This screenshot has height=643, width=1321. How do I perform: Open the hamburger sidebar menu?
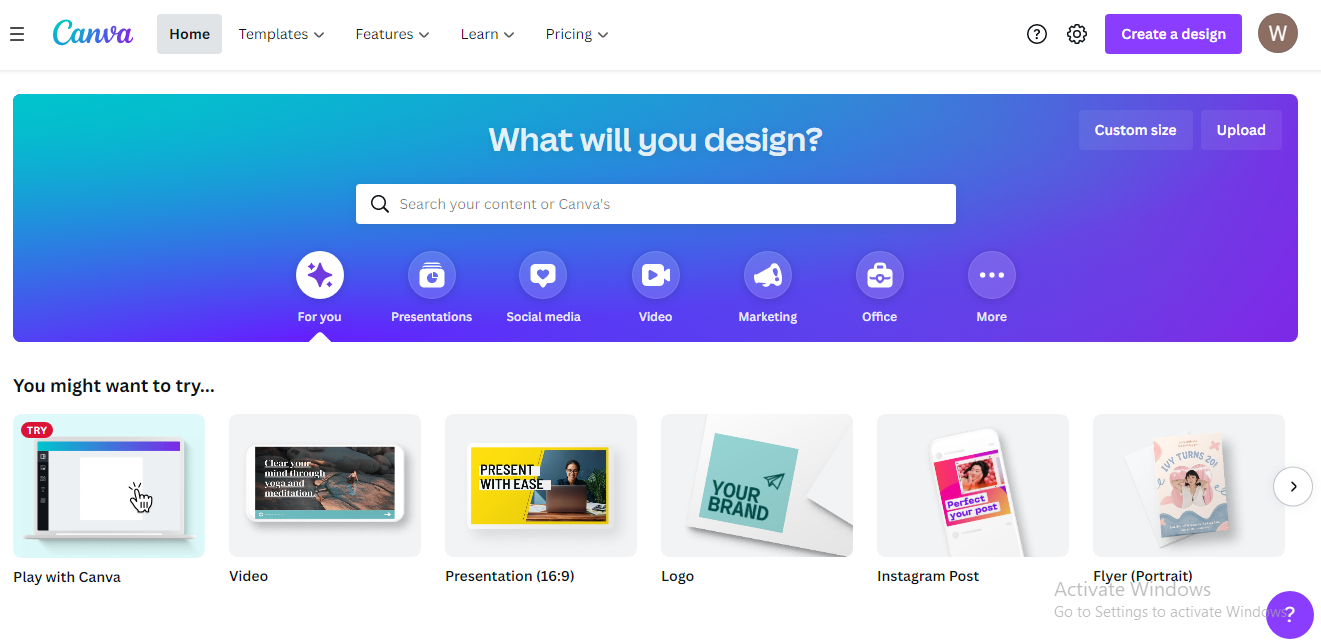[17, 34]
